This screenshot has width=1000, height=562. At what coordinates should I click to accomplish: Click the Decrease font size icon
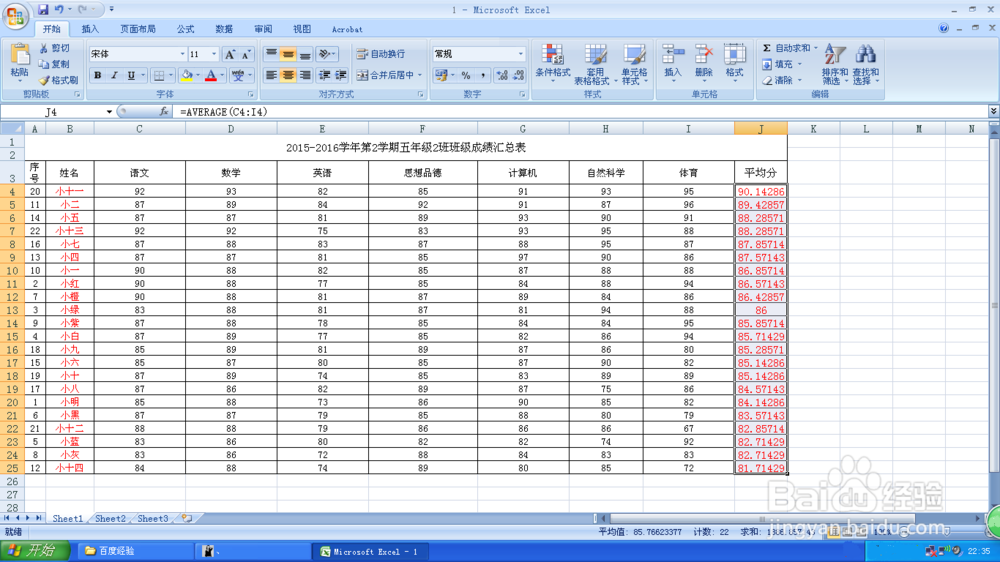(x=246, y=55)
